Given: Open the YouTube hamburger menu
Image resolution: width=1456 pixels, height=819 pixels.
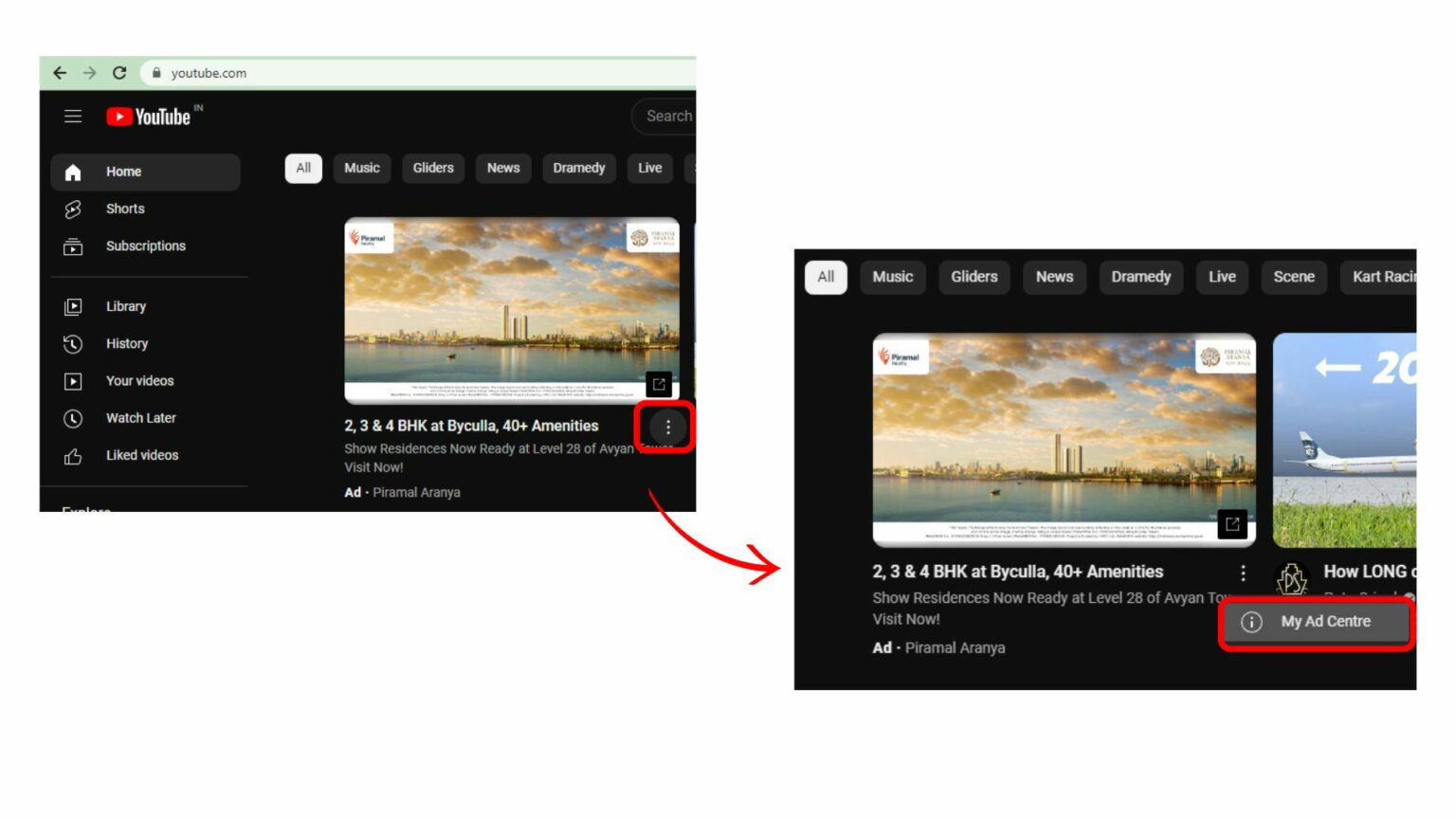Looking at the screenshot, I should 73,116.
